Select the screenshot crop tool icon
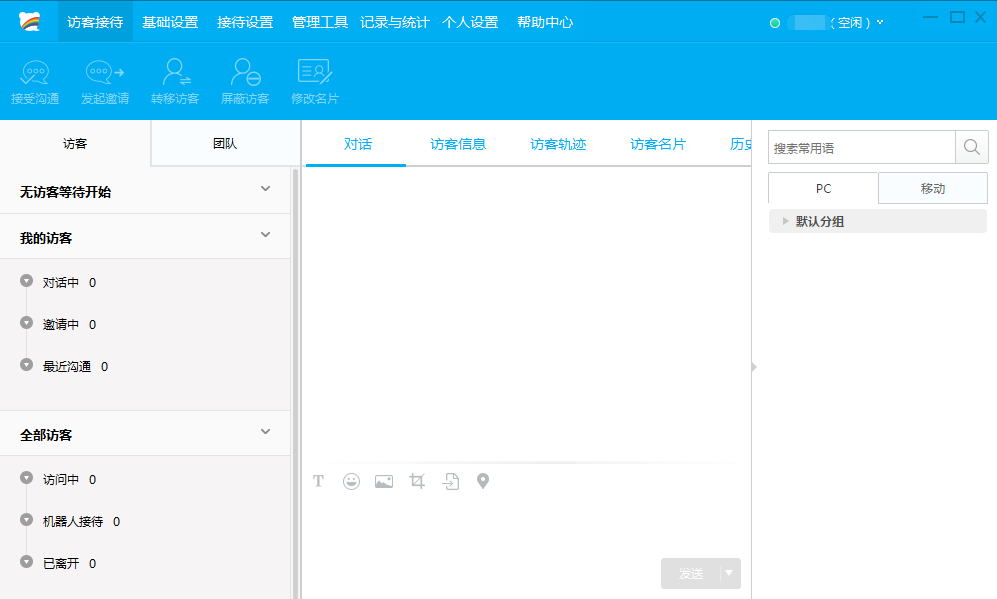Screen dimensions: 997x599 [417, 481]
